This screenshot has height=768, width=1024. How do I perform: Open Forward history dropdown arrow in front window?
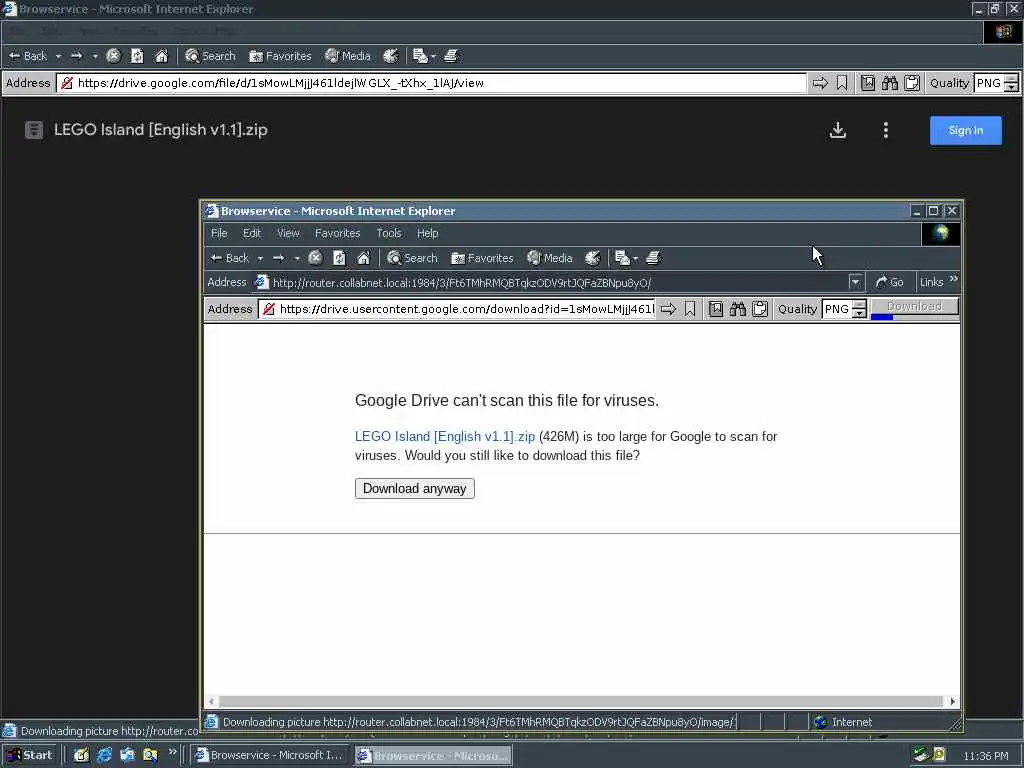(x=296, y=258)
